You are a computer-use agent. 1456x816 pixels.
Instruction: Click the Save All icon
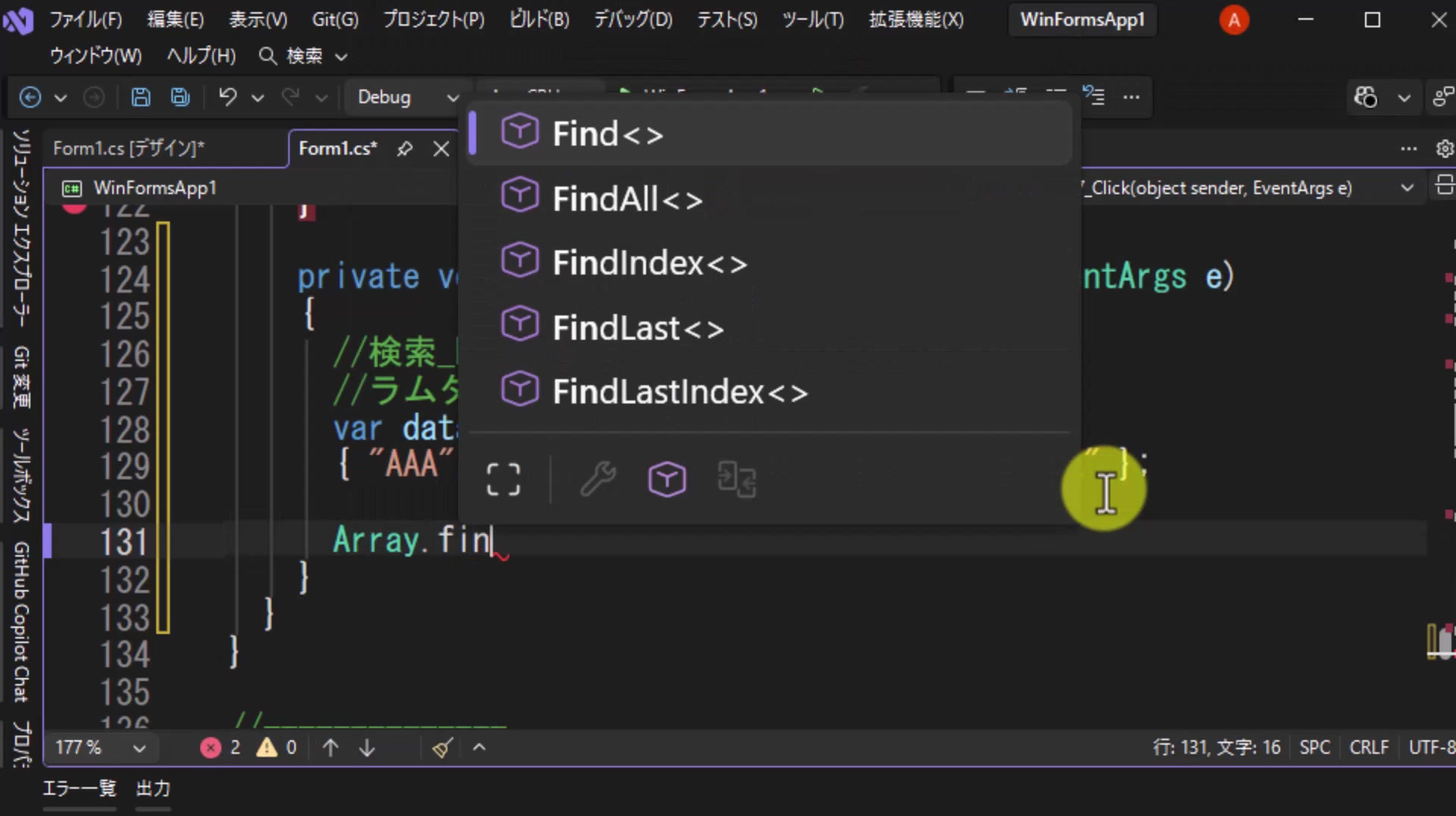pyautogui.click(x=180, y=97)
